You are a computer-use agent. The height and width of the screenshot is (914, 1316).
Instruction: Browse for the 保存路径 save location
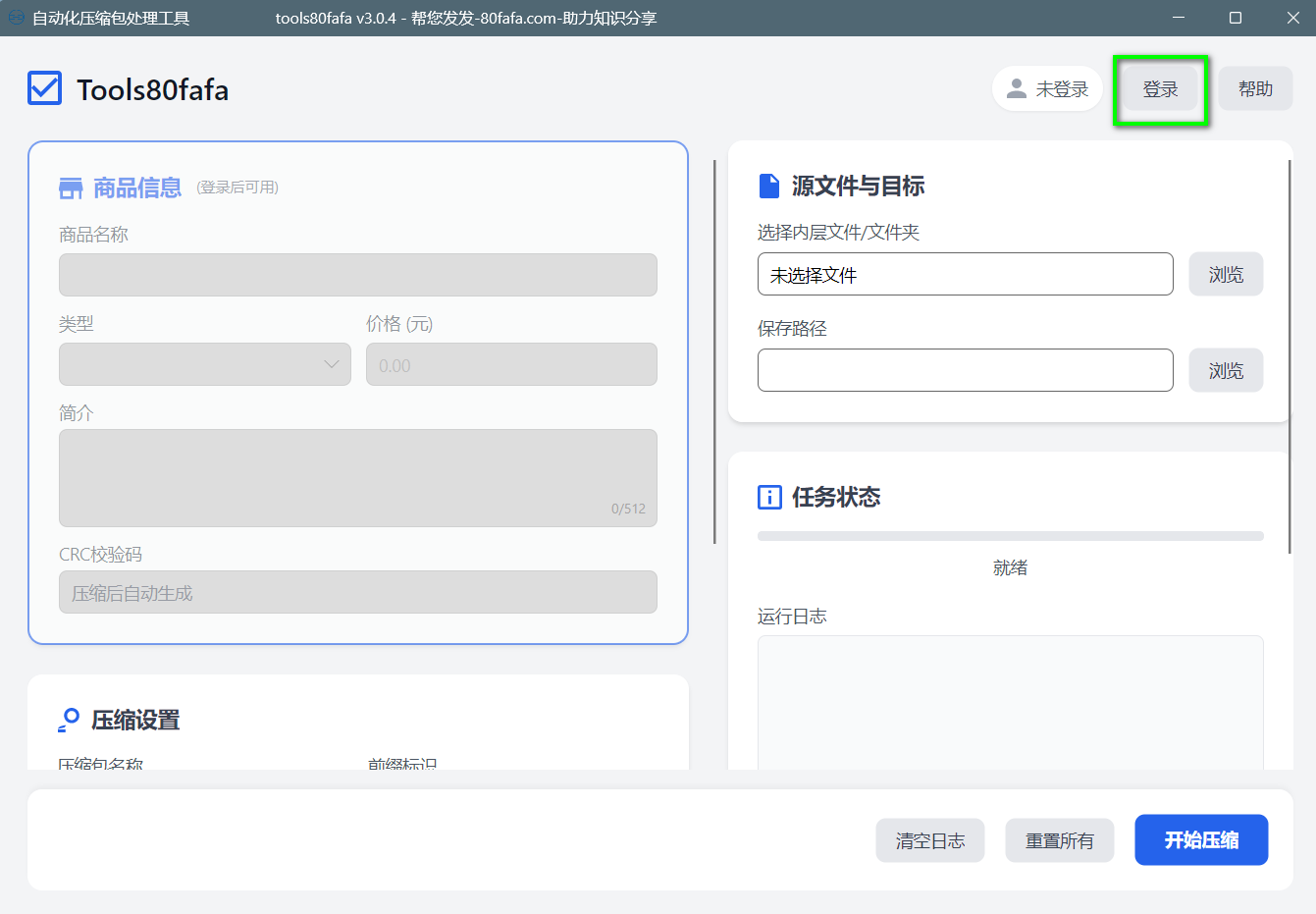1226,370
